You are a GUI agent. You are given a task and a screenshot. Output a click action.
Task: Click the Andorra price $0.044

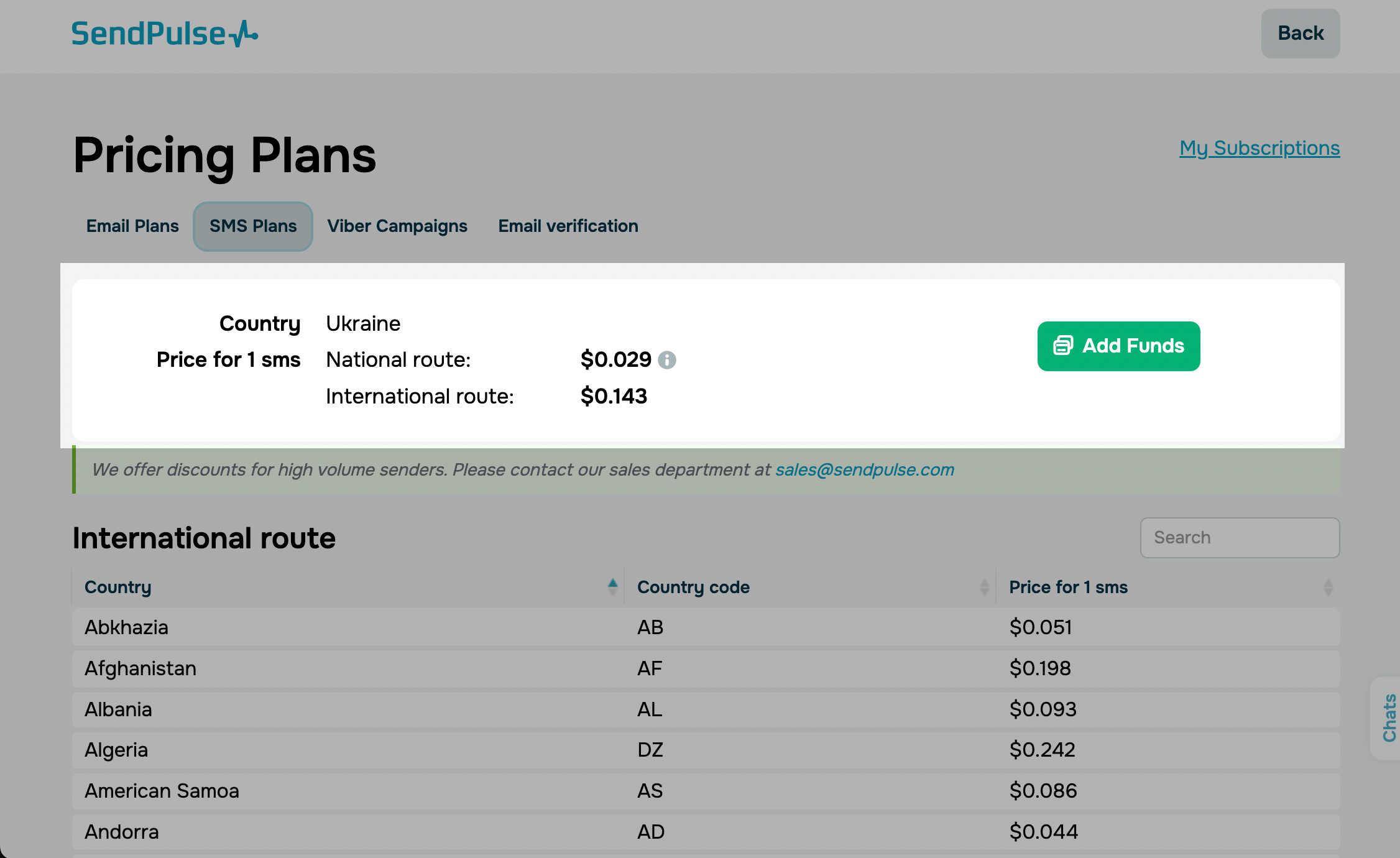pyautogui.click(x=1044, y=832)
